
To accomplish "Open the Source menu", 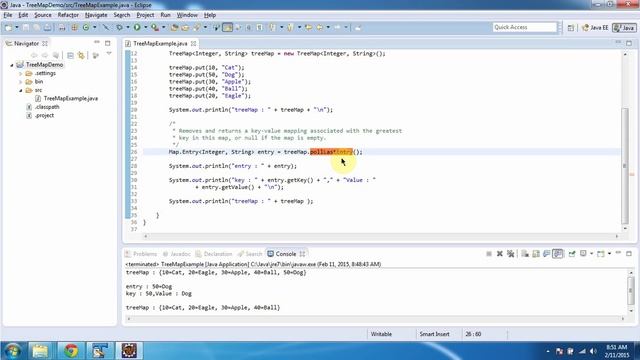I will (43, 15).
